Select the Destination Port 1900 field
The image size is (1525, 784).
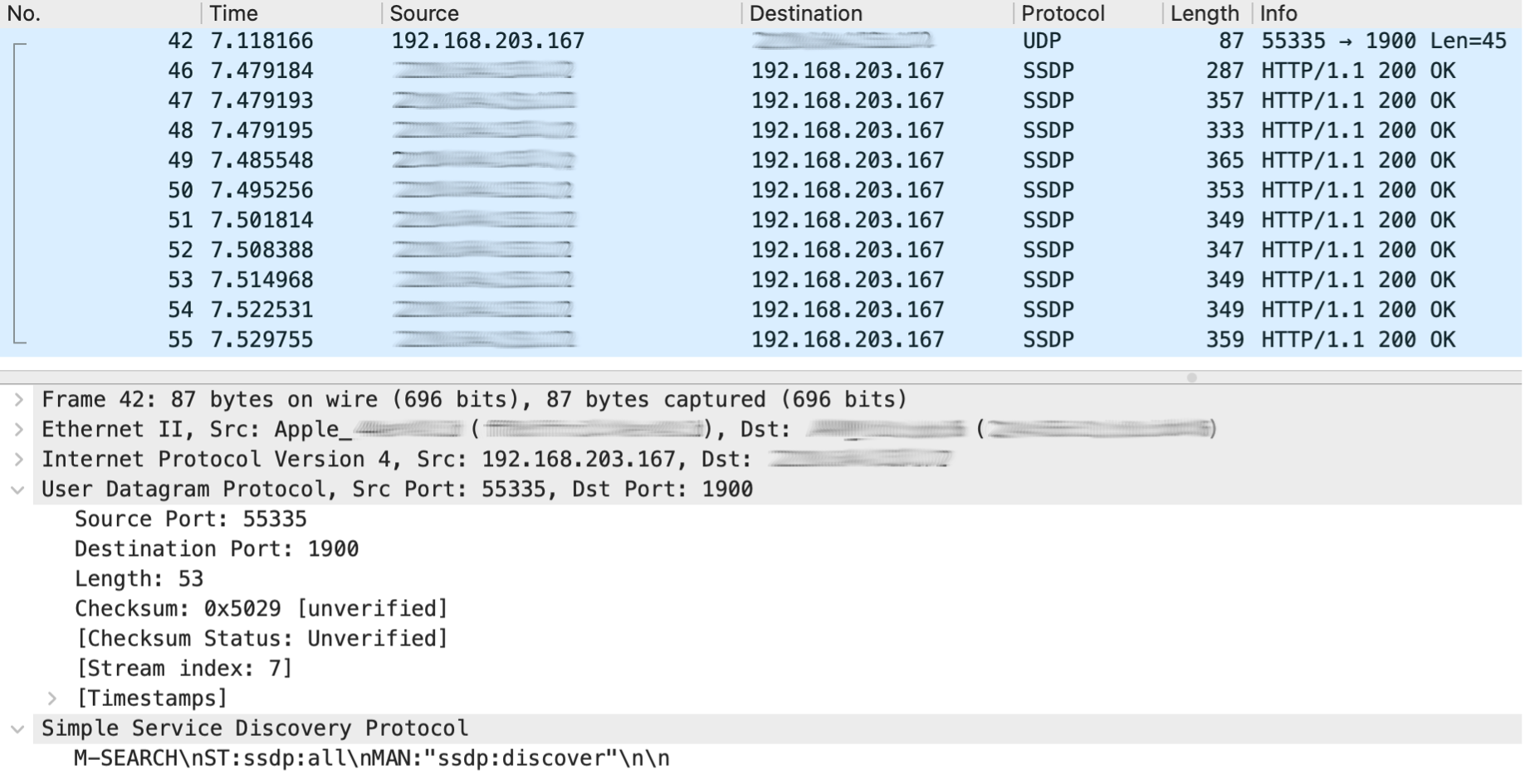[x=216, y=548]
